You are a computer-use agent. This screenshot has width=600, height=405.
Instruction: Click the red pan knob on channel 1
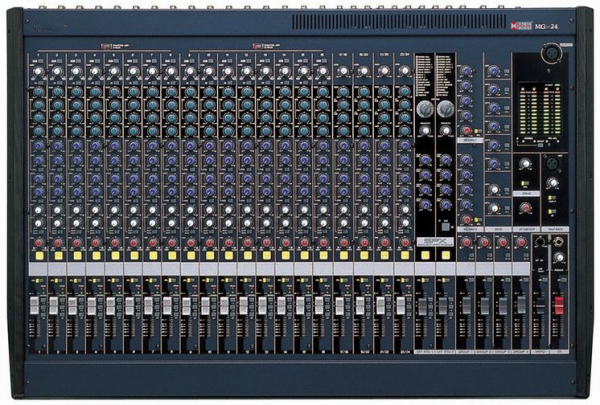36,242
